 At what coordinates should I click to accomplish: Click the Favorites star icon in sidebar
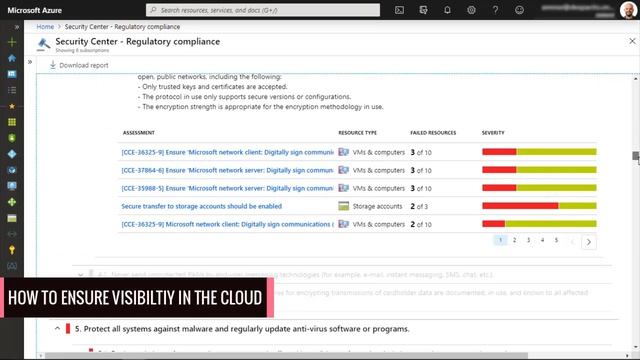coord(12,106)
